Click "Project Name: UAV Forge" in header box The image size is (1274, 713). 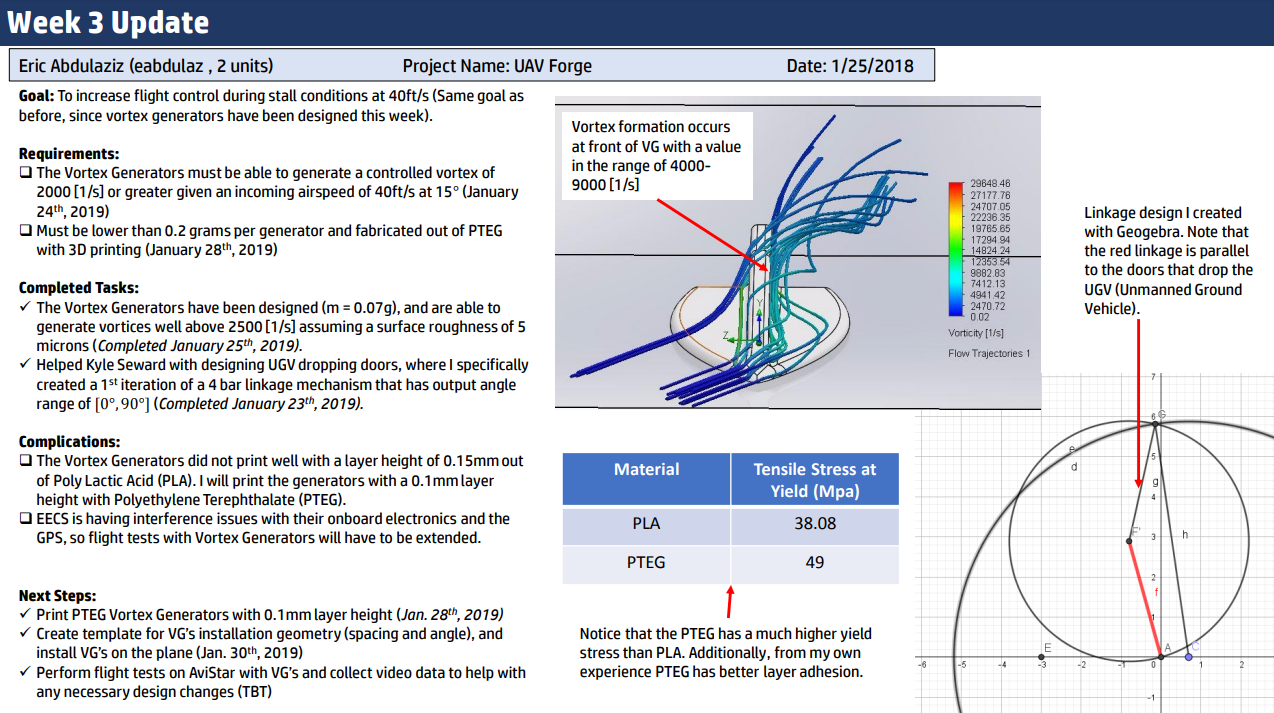pyautogui.click(x=497, y=66)
